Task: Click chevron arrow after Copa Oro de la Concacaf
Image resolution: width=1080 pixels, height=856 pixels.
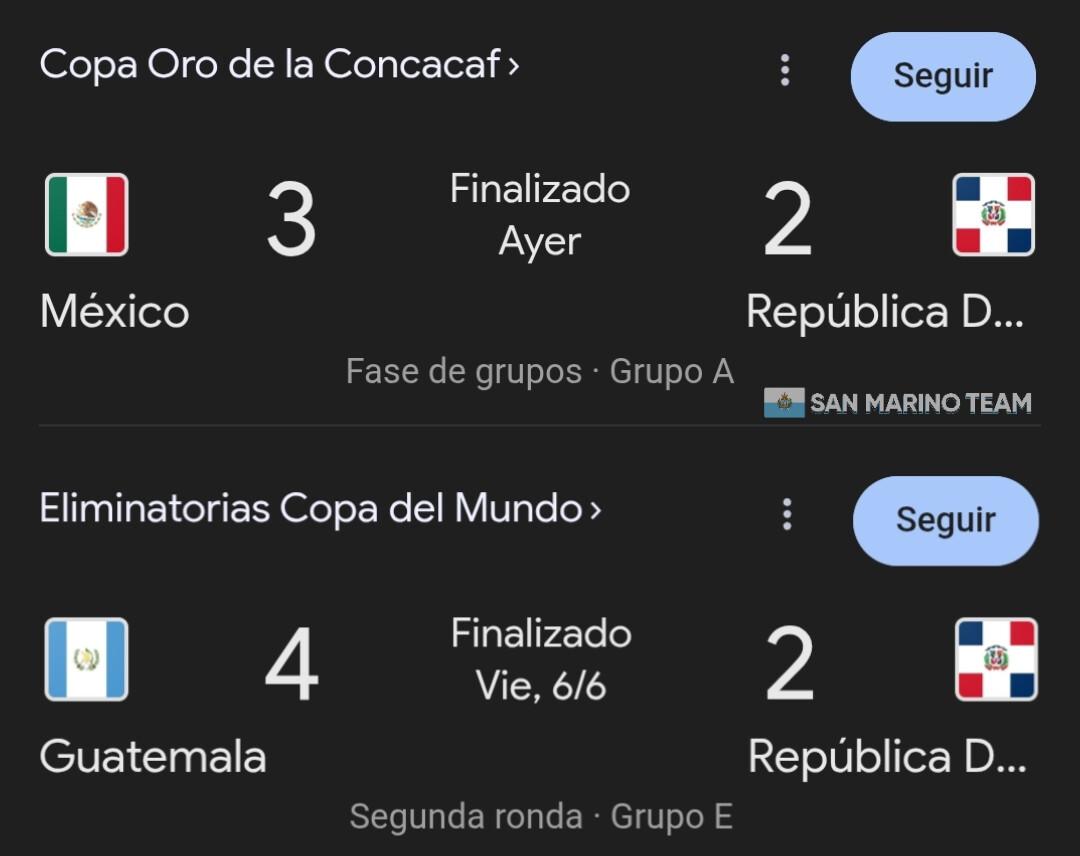Action: tap(514, 66)
